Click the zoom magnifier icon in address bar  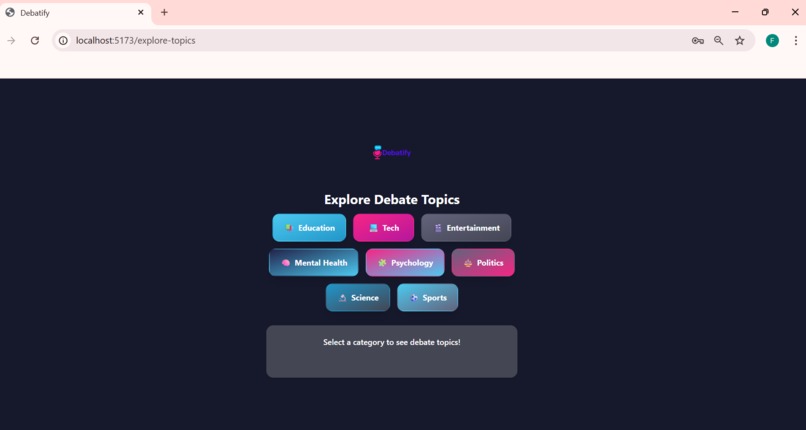coord(719,41)
